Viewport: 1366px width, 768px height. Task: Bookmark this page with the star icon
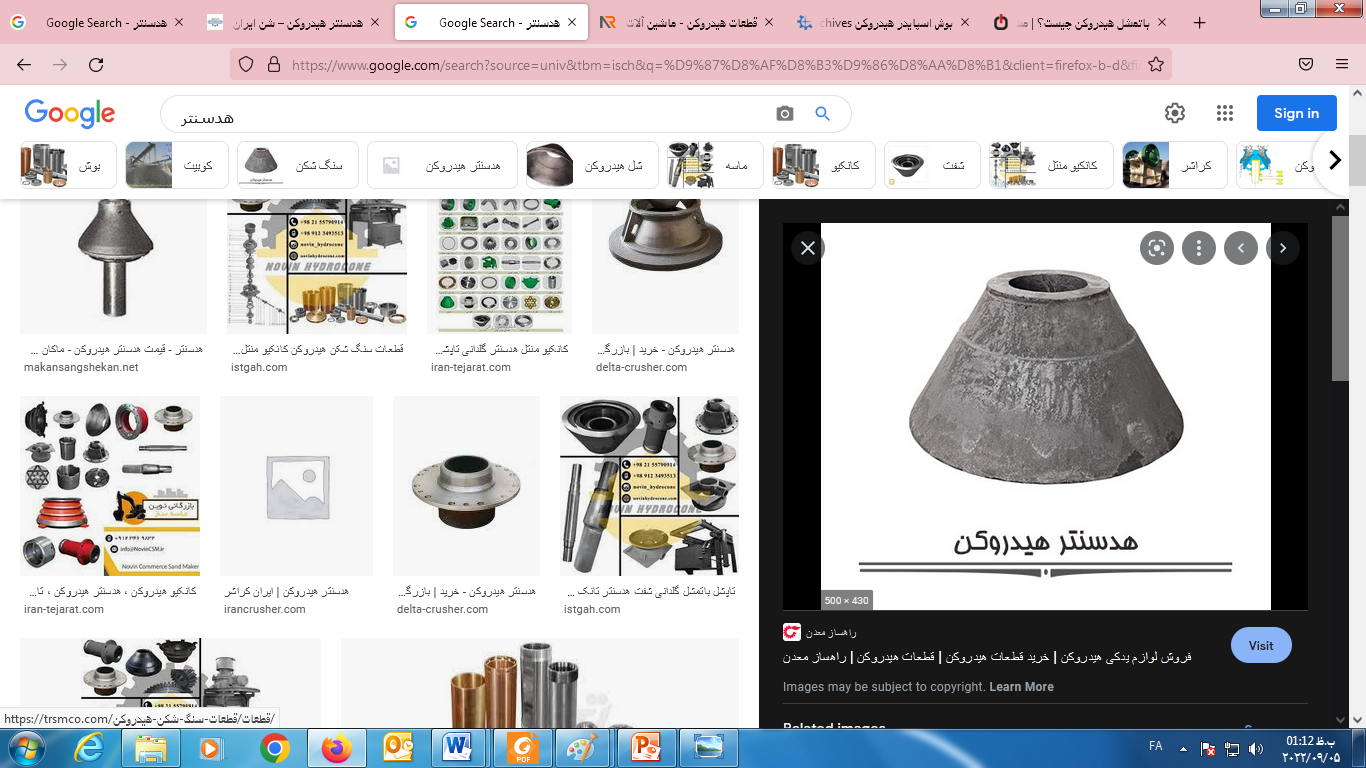click(1156, 65)
